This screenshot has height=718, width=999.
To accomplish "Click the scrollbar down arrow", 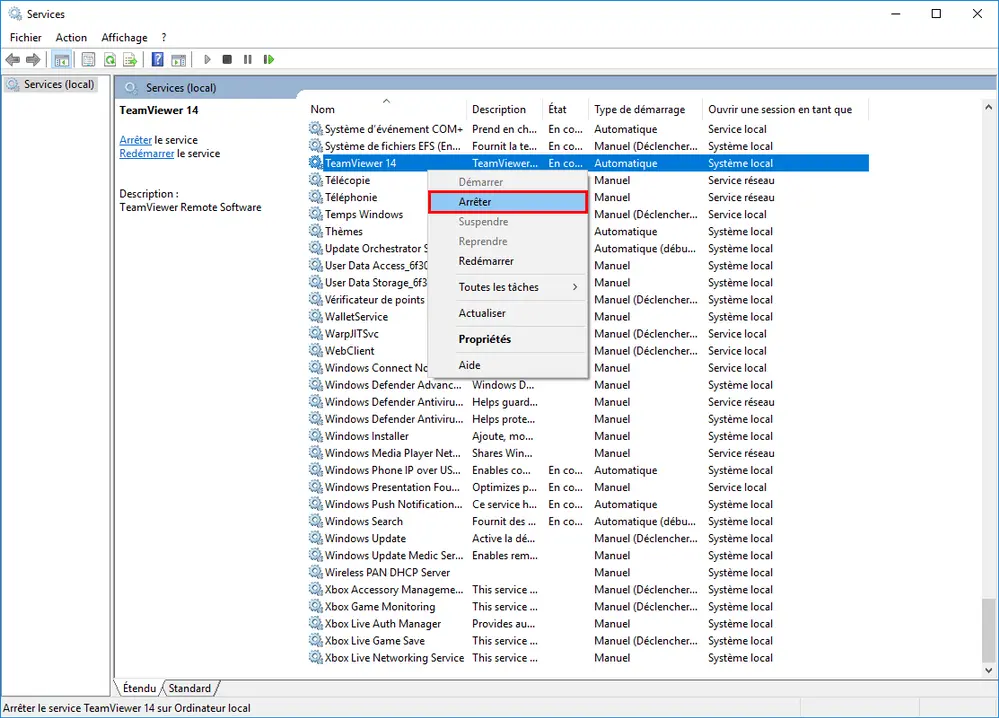I will coord(988,670).
